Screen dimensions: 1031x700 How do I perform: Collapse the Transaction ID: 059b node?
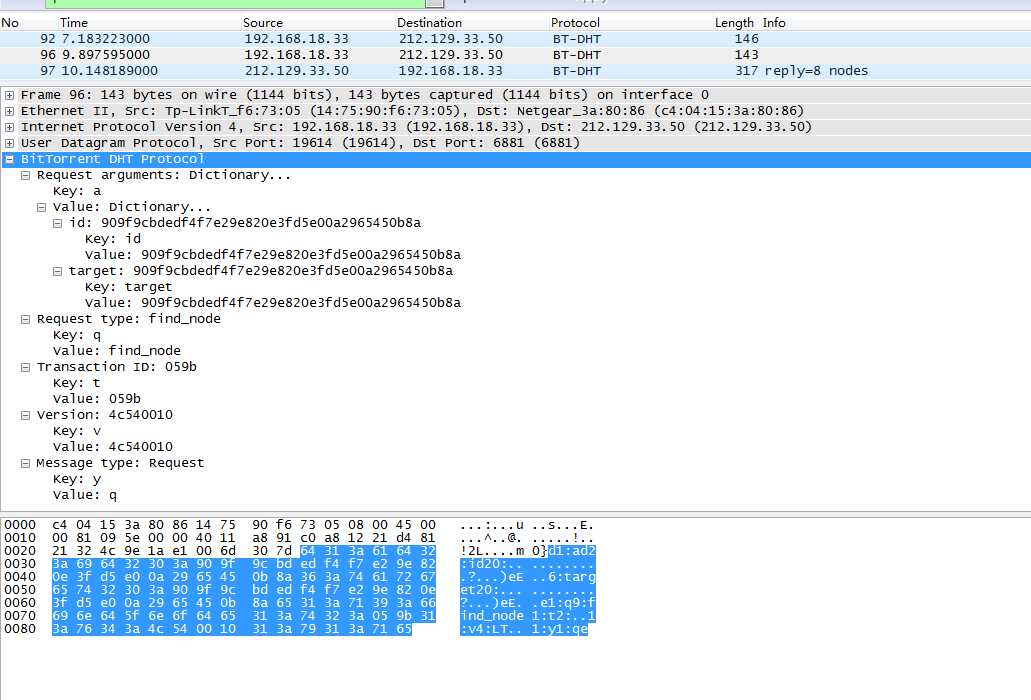[25, 367]
